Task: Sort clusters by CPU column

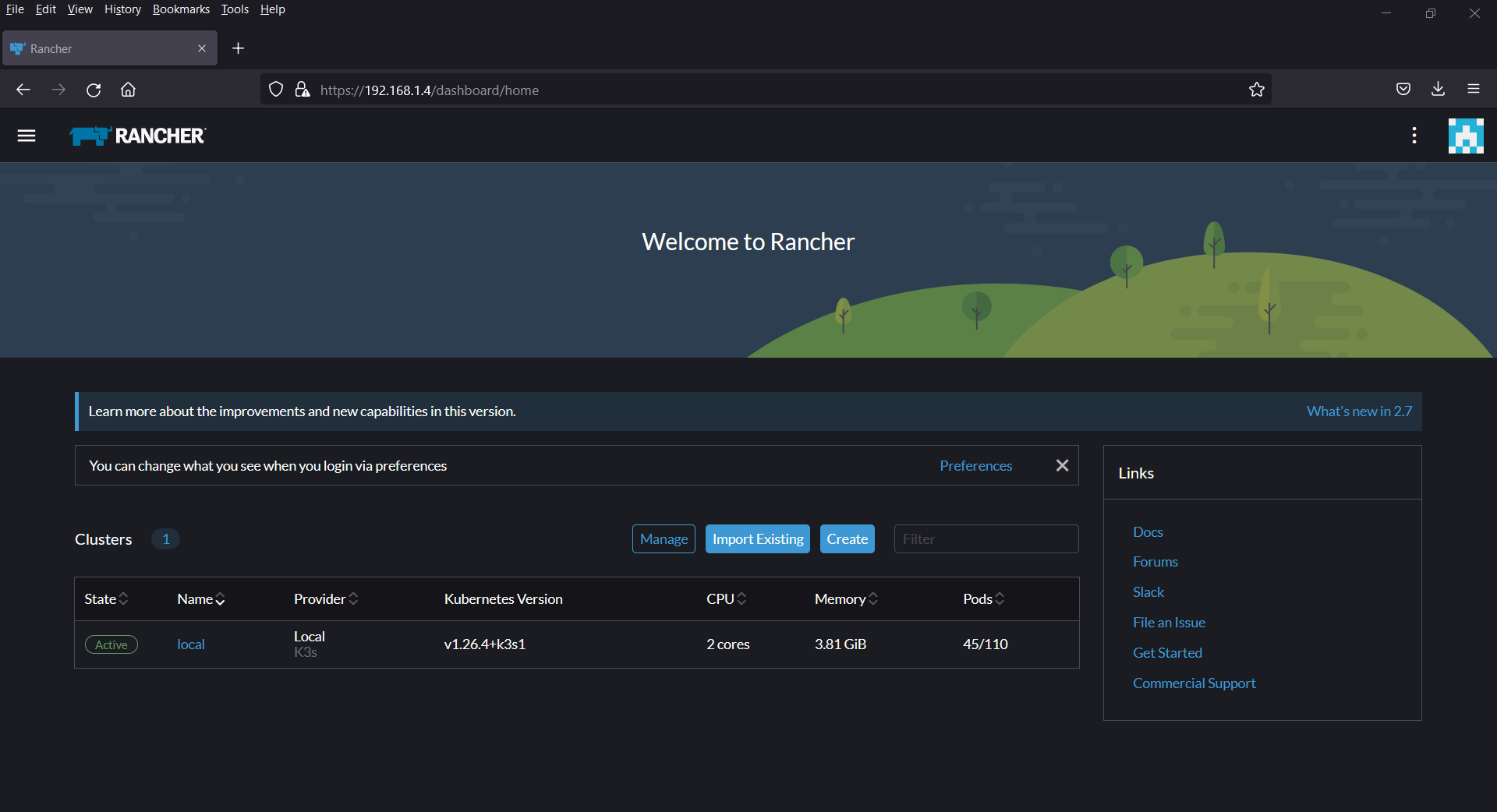Action: tap(727, 598)
